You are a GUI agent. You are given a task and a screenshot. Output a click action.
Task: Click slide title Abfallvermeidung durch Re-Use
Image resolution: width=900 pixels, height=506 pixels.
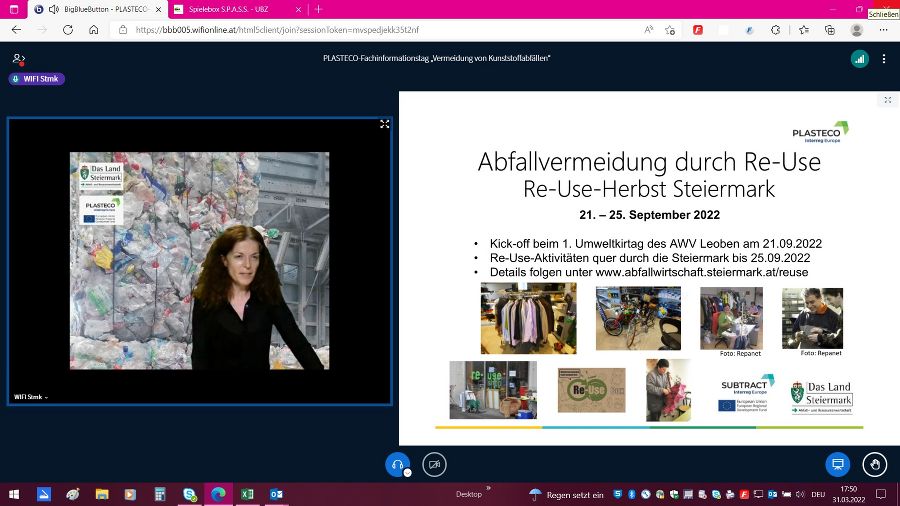(649, 162)
